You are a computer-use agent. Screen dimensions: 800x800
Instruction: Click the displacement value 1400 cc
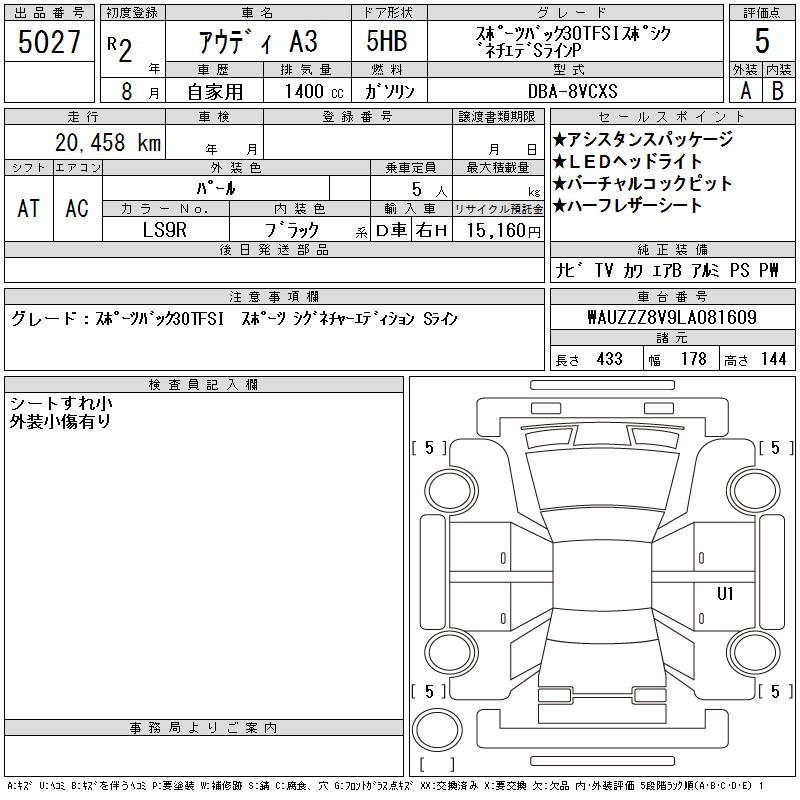(x=313, y=91)
